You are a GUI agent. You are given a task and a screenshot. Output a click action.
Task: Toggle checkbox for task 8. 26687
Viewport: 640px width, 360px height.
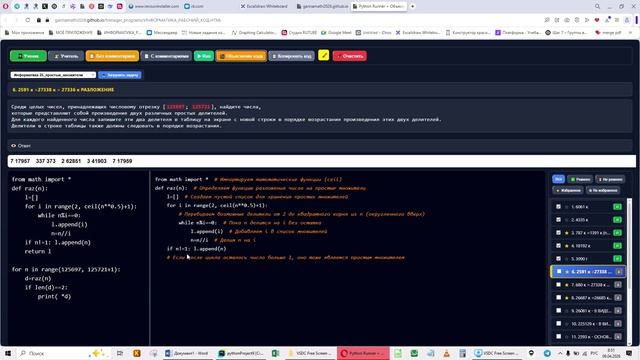[558, 298]
